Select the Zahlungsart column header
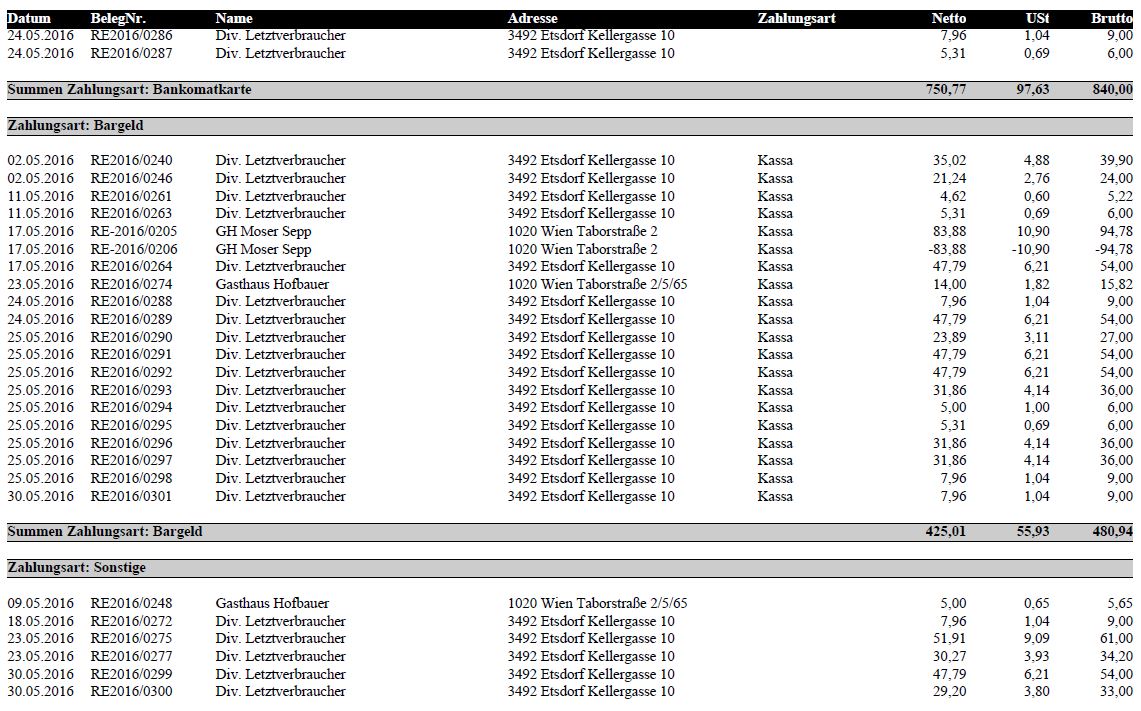 coord(796,18)
